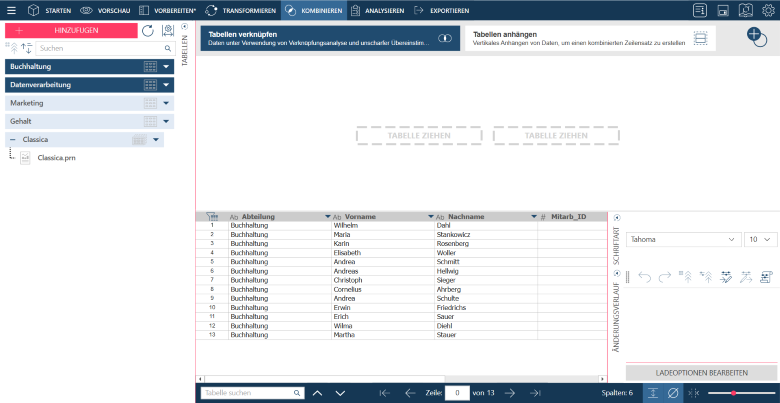Click the search down chevron
The height and width of the screenshot is (403, 780).
tap(341, 393)
